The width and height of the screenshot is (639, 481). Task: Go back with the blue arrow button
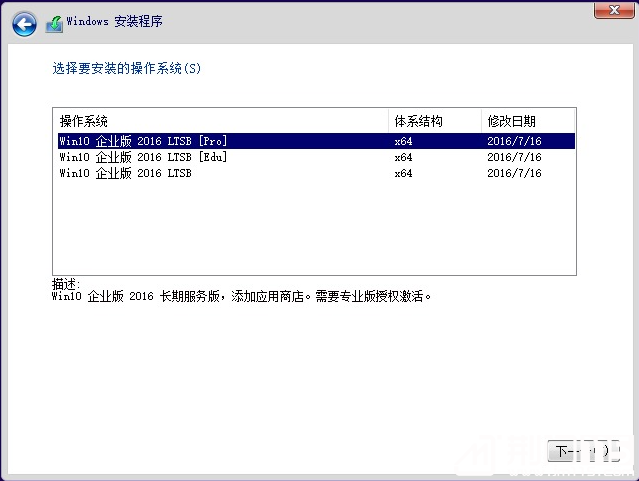[x=24, y=24]
